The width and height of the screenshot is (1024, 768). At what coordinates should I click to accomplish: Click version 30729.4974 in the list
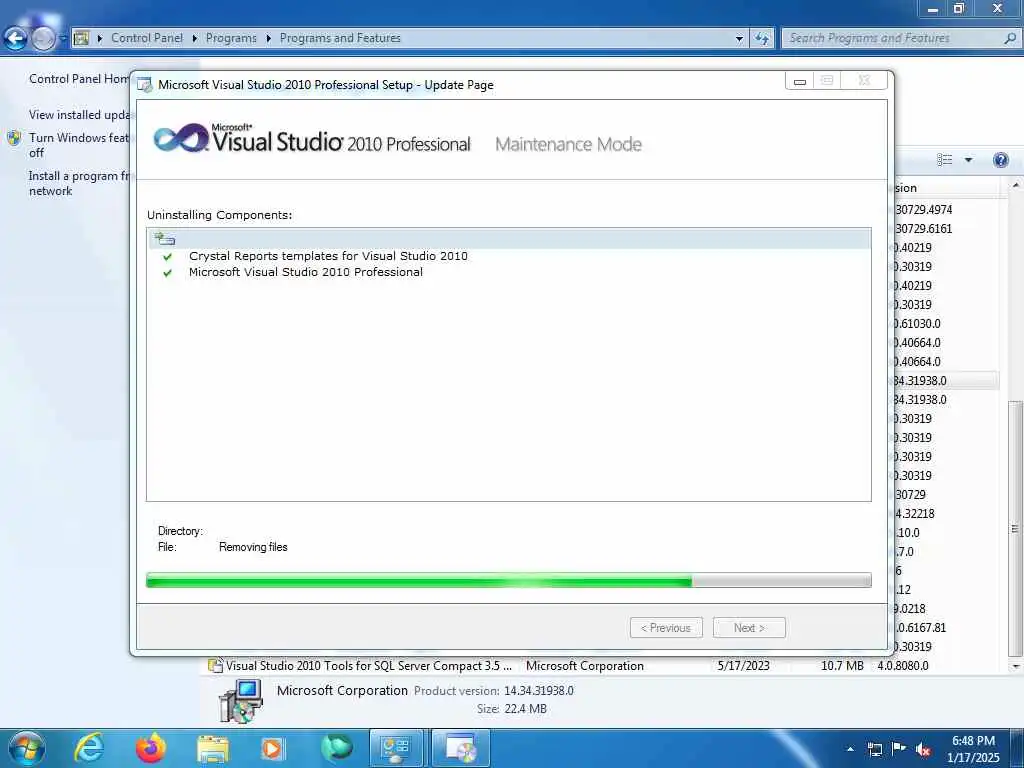[x=923, y=210]
